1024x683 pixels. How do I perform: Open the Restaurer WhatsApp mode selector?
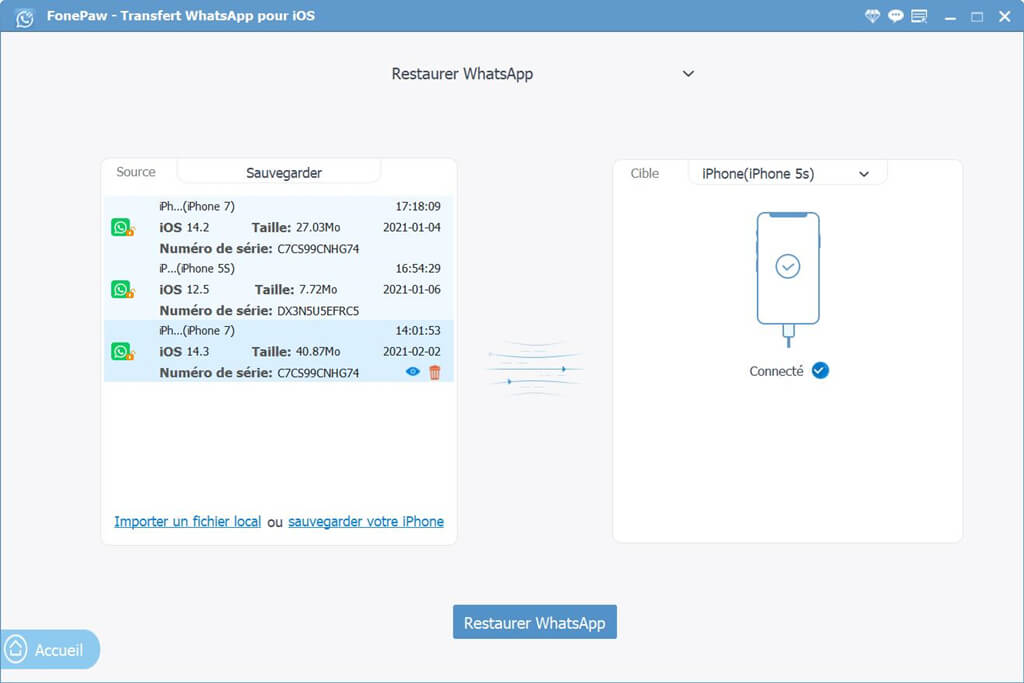(x=542, y=74)
